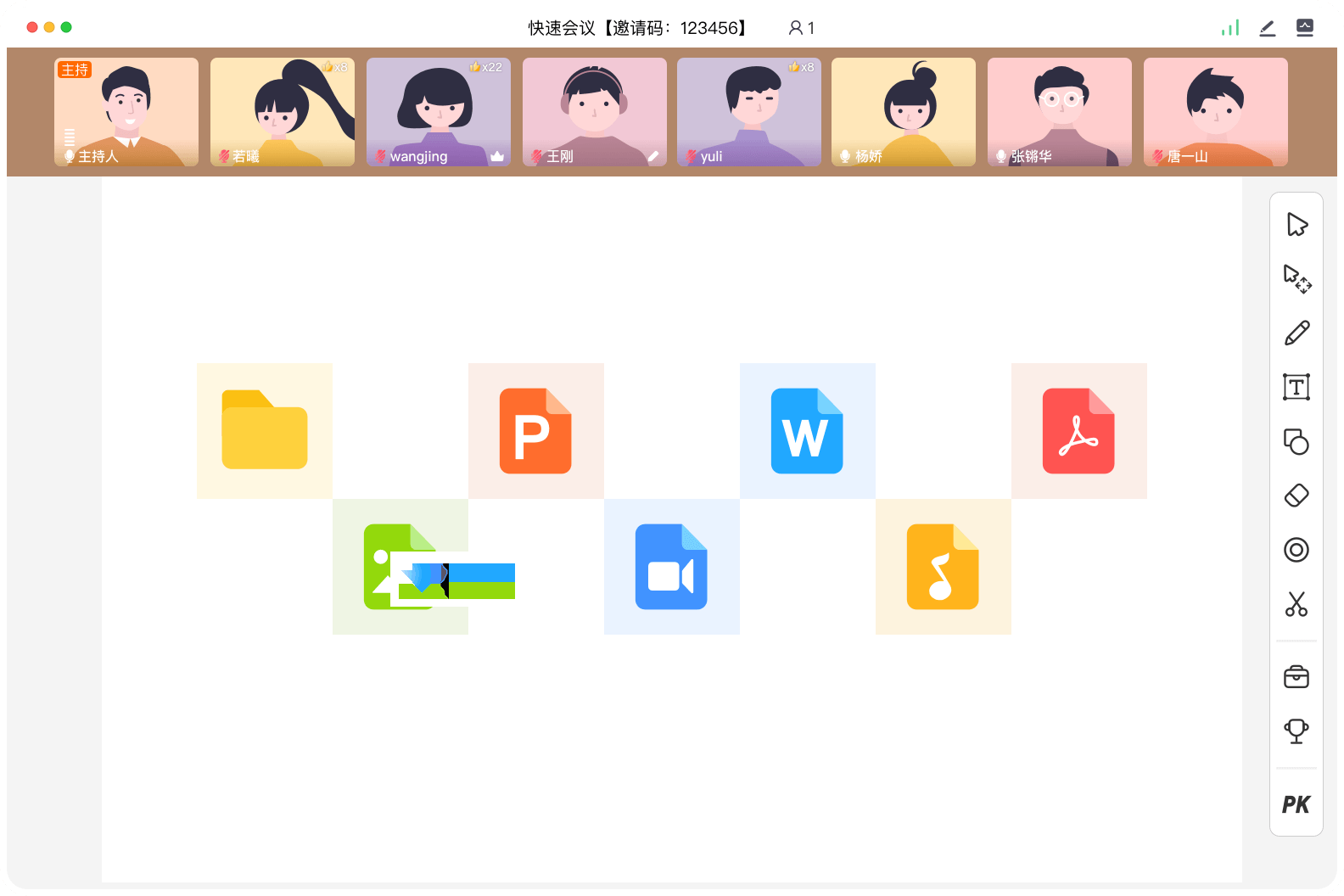The width and height of the screenshot is (1344, 896).
Task: Select the wangjing participant tile
Action: [x=439, y=112]
